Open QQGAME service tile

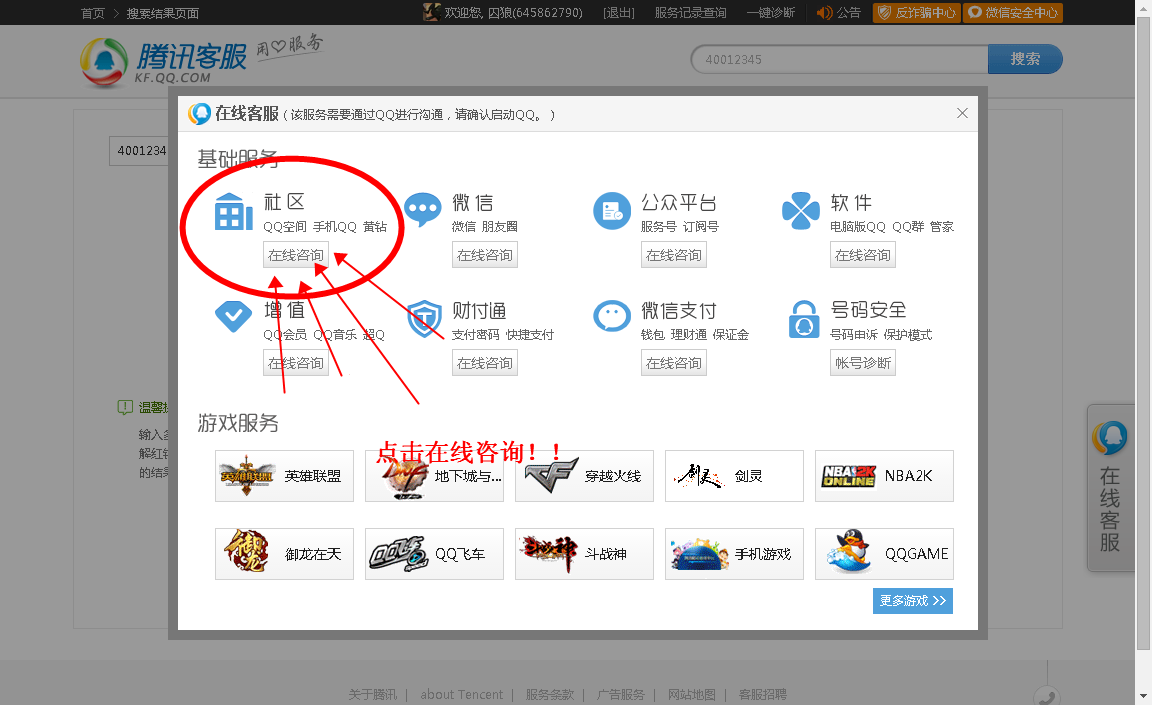coord(884,554)
